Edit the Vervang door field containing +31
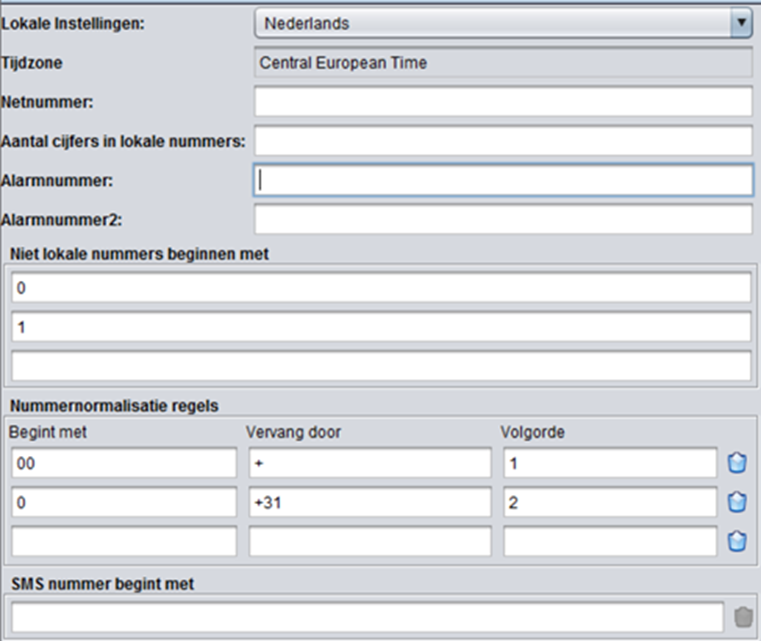 tap(370, 502)
